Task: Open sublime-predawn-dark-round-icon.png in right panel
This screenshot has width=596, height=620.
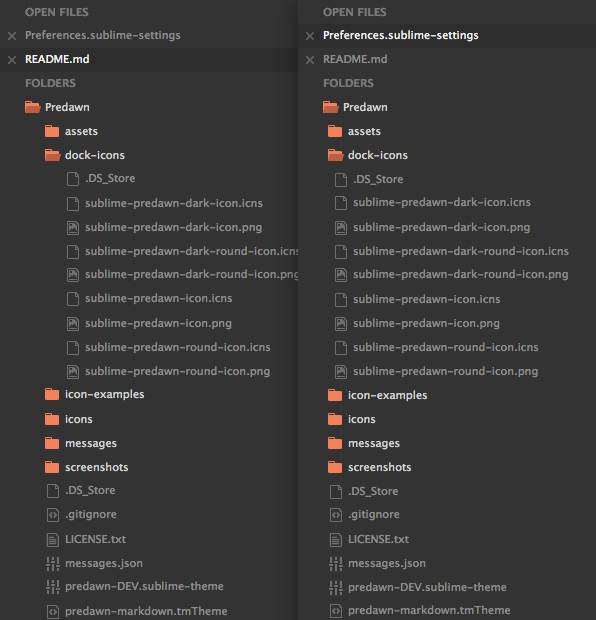Action: (461, 275)
